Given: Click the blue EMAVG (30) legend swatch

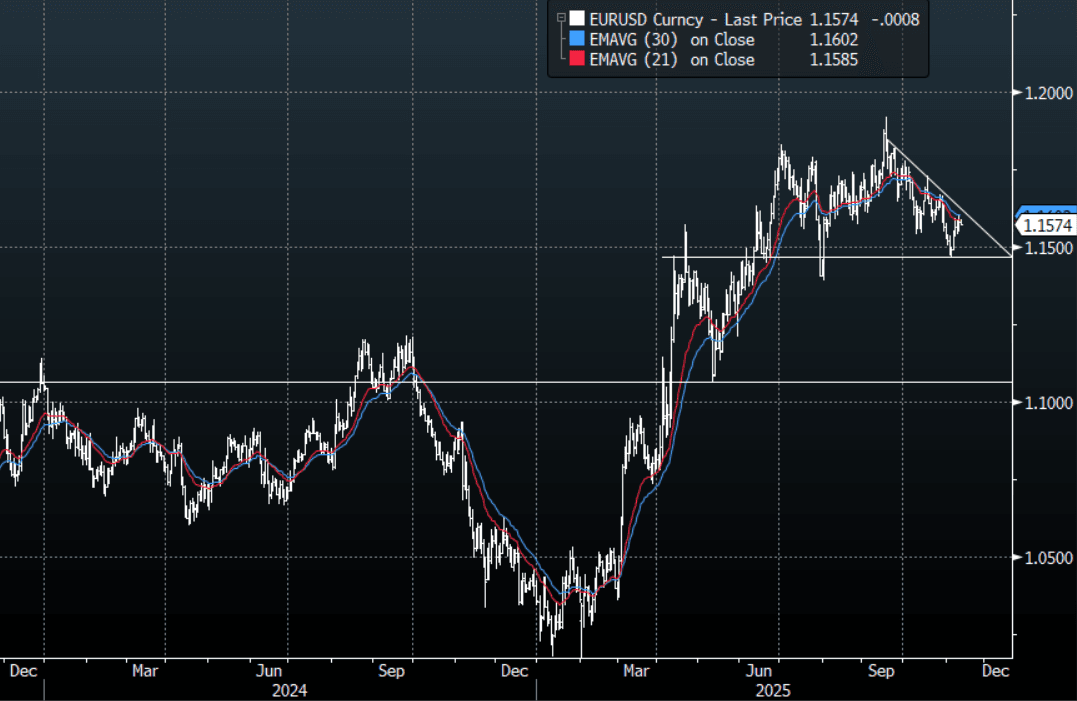Looking at the screenshot, I should click(x=577, y=38).
